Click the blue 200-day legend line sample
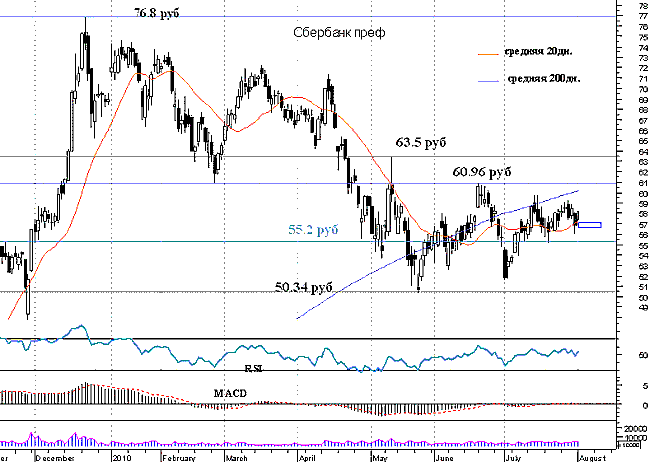This screenshot has width=650, height=462. 488,81
